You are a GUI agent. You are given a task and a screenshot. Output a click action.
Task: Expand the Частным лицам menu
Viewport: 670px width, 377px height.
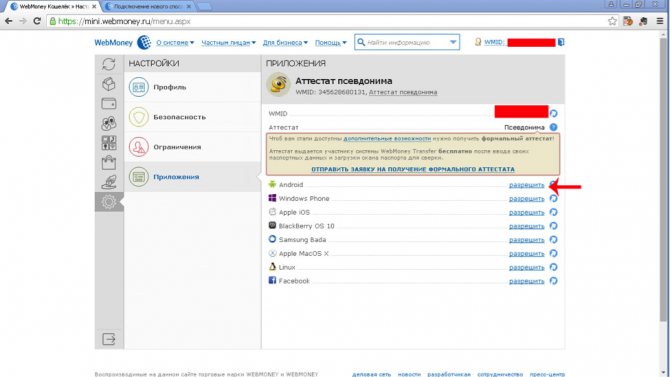pos(229,43)
